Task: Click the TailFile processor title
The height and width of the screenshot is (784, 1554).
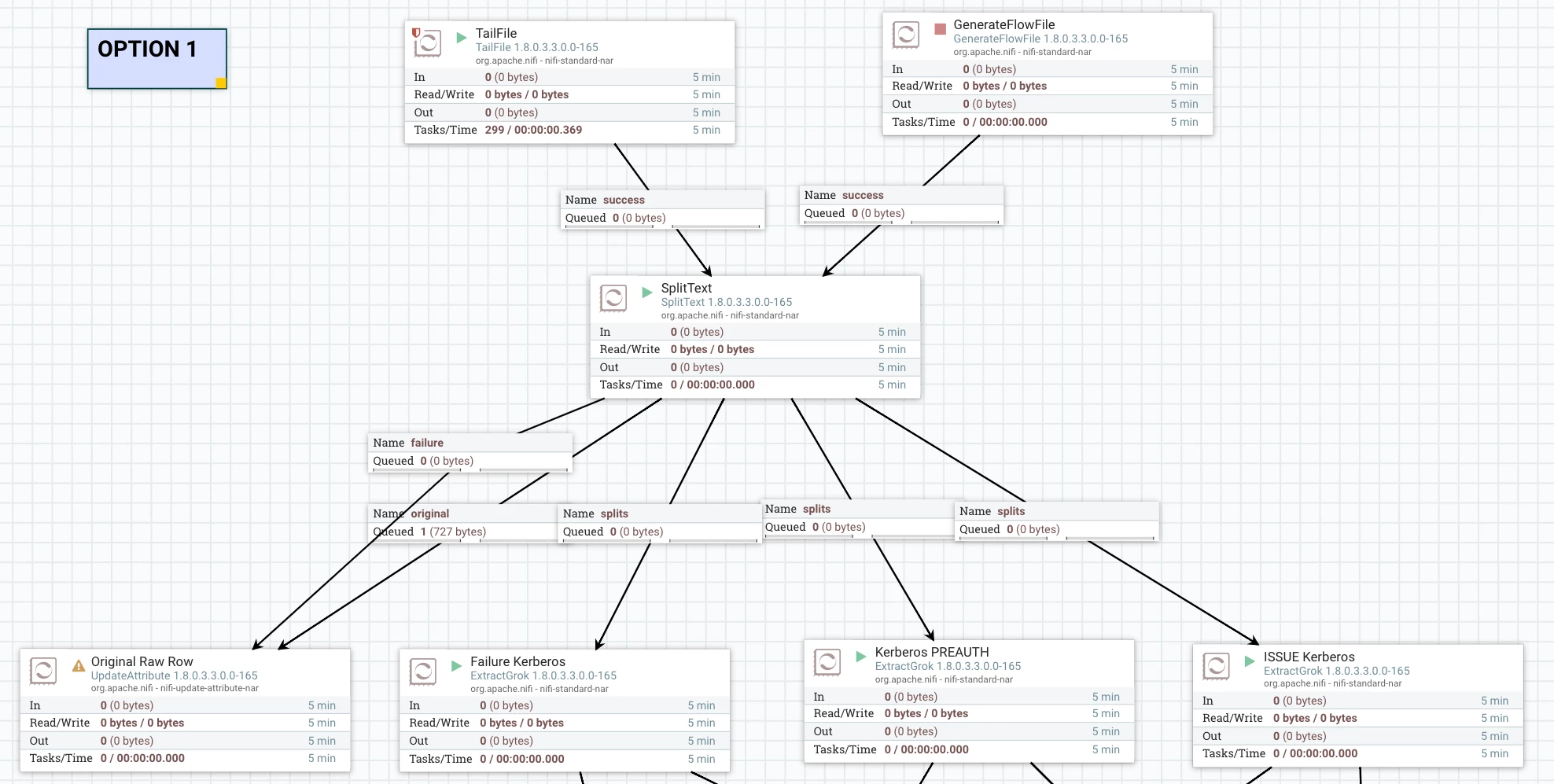Action: [x=496, y=33]
